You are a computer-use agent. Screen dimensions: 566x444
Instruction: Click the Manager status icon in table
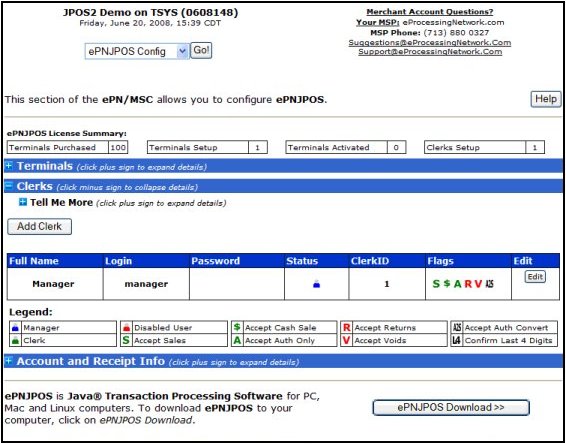[317, 284]
